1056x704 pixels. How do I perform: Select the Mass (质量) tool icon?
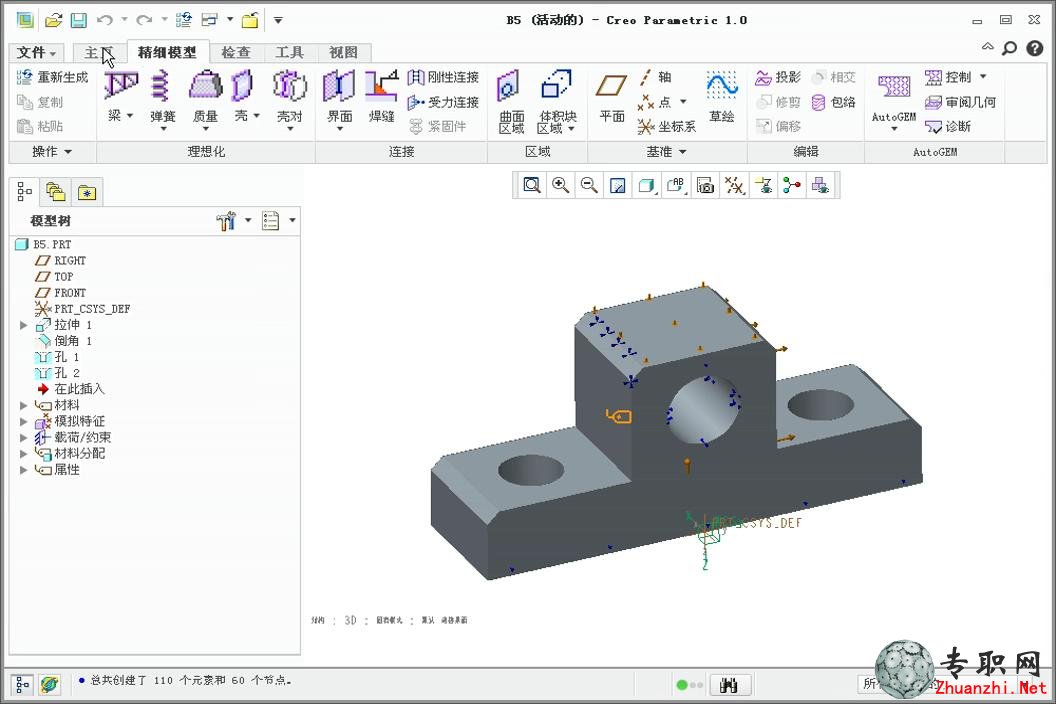205,86
